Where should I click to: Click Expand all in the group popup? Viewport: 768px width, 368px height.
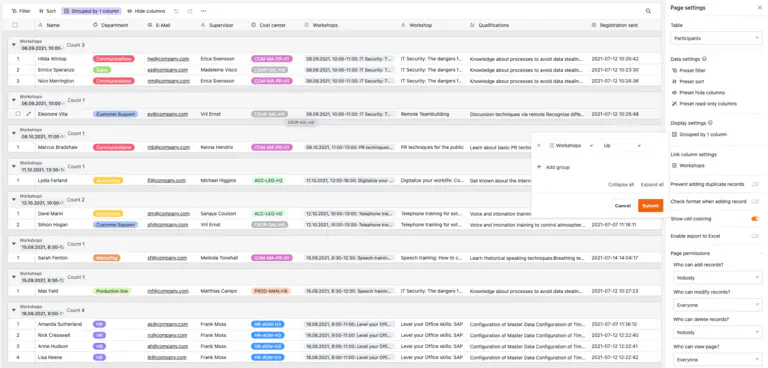pyautogui.click(x=652, y=185)
